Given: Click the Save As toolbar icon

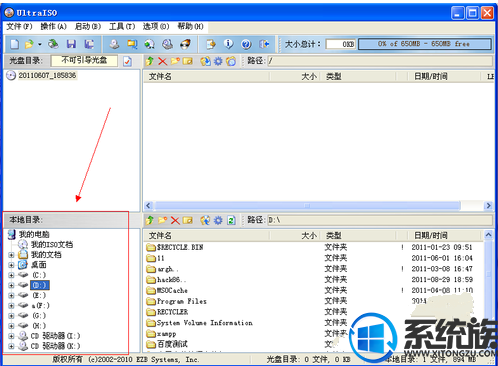Looking at the screenshot, I should (x=89, y=44).
